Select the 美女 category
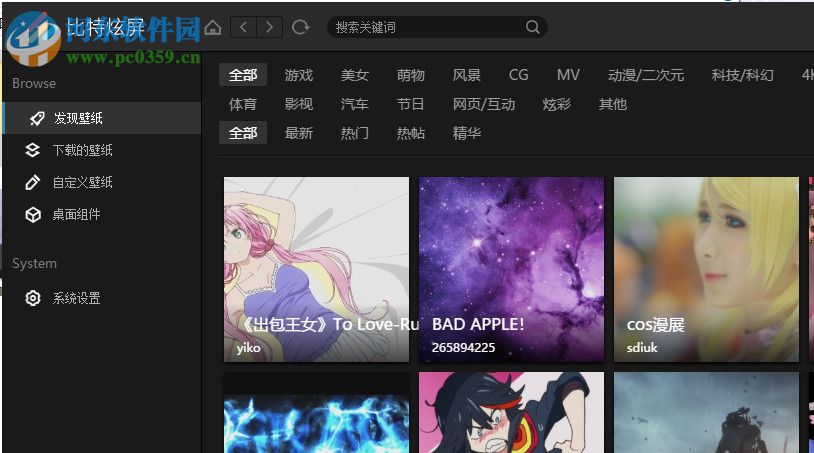The height and width of the screenshot is (453, 814). [x=355, y=75]
